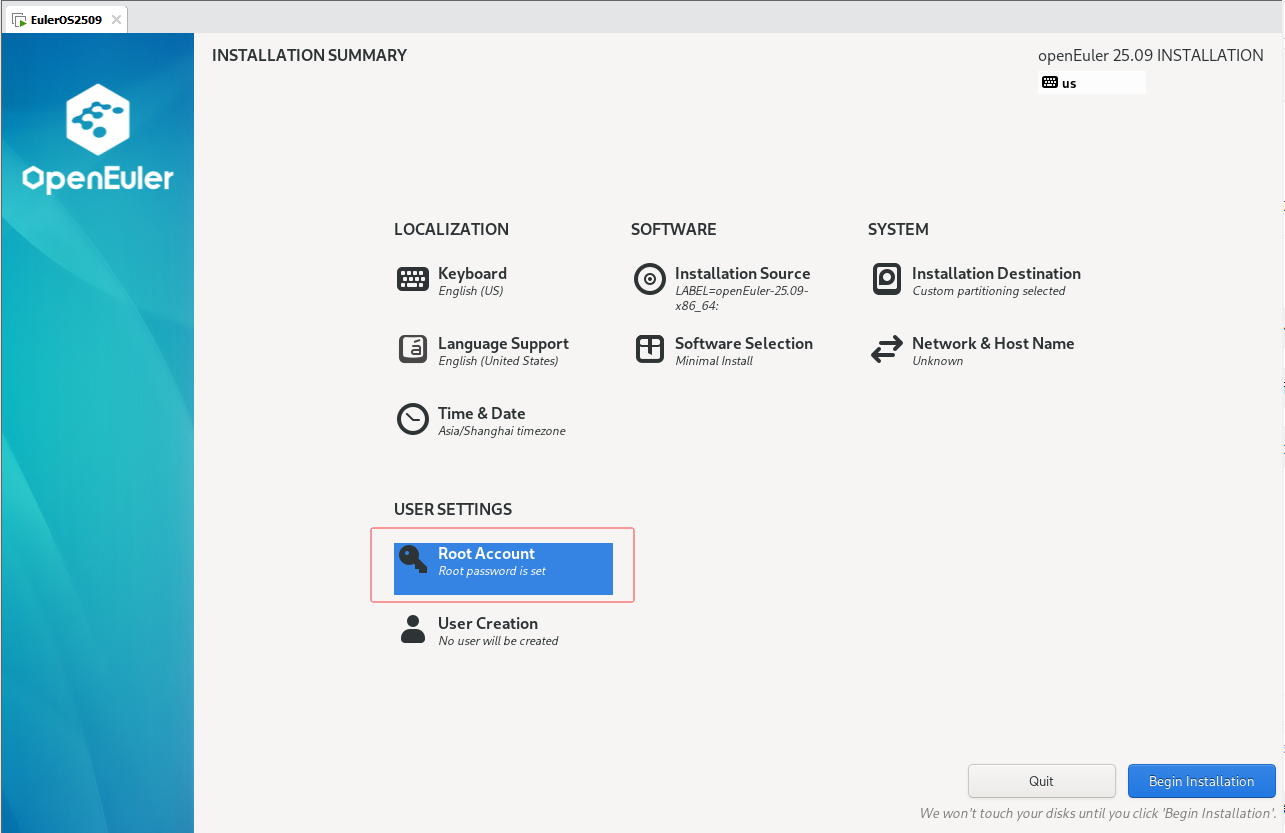Click the Language Support icon
This screenshot has width=1285, height=833.
(413, 349)
